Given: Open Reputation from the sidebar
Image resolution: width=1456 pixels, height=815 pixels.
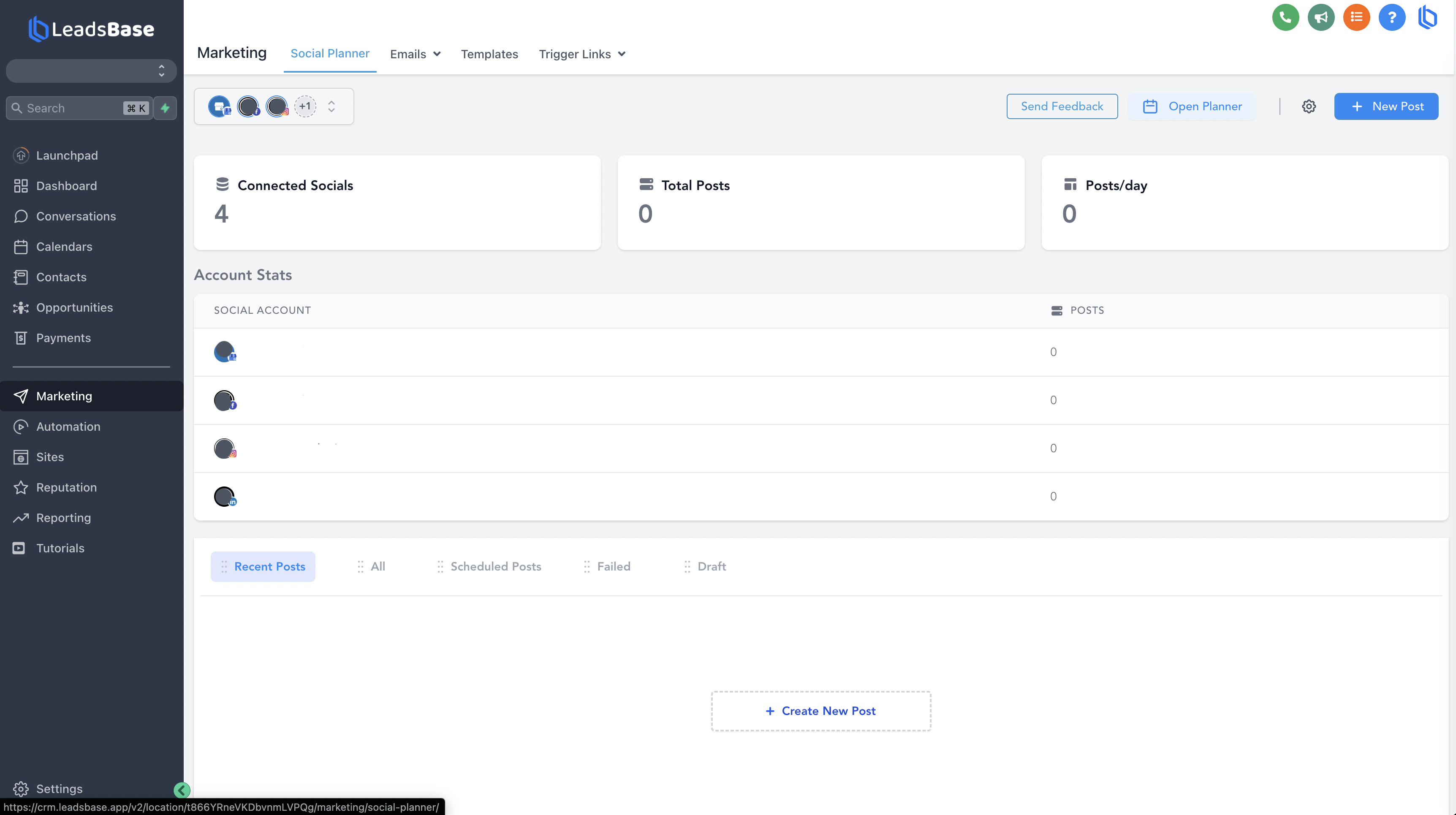Looking at the screenshot, I should pos(66,487).
